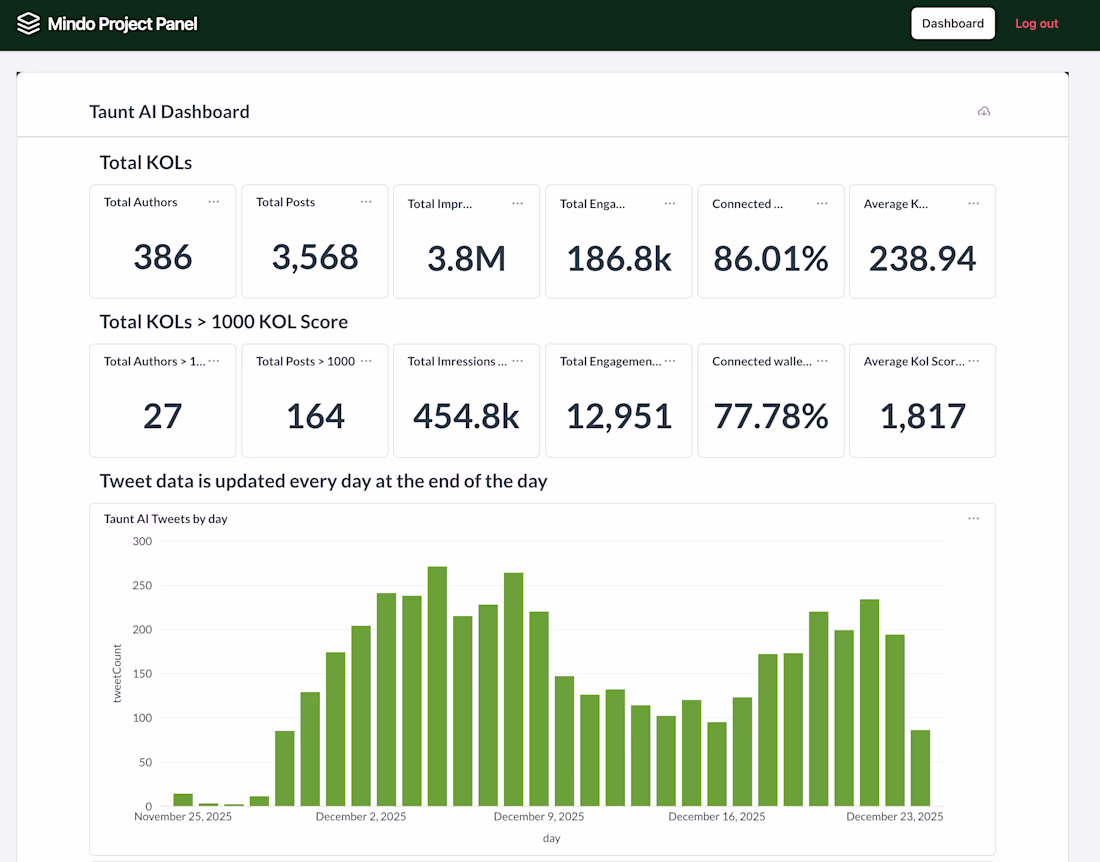Click the Mindo stacked layers logo icon
The height and width of the screenshot is (862, 1100).
pyautogui.click(x=28, y=24)
